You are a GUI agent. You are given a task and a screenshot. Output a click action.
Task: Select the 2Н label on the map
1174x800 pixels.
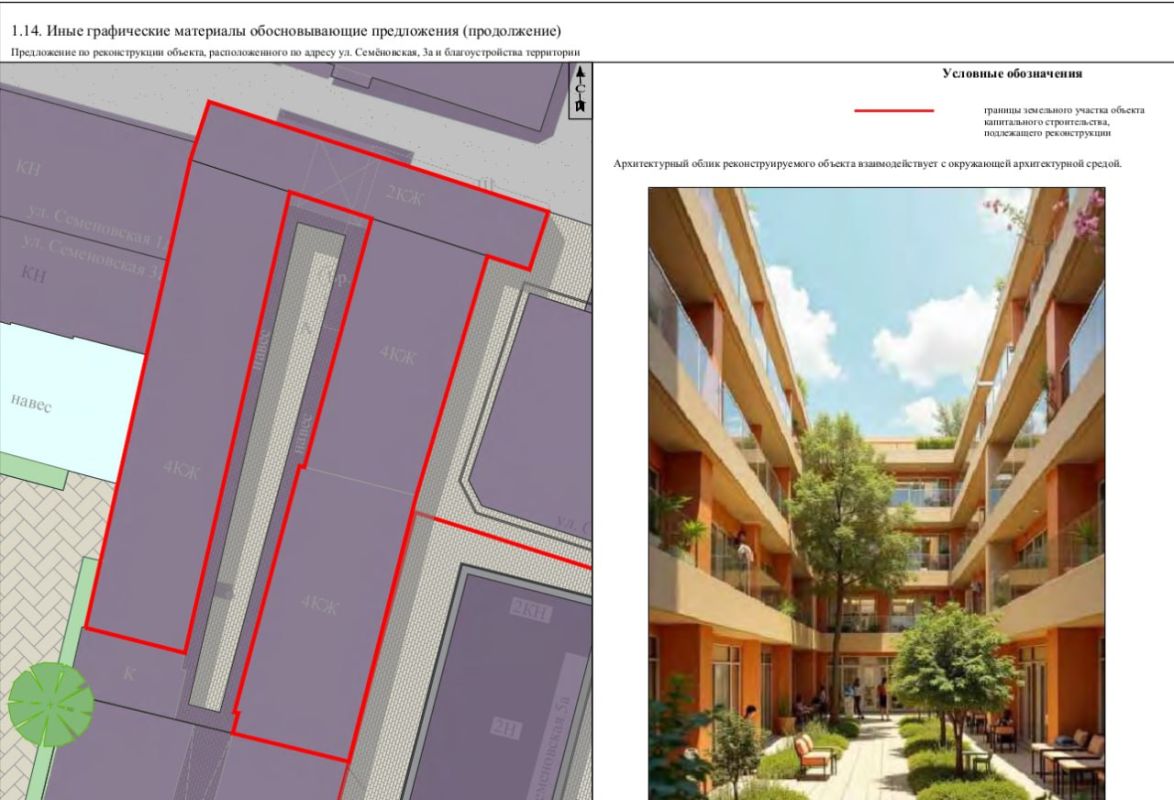[x=505, y=727]
